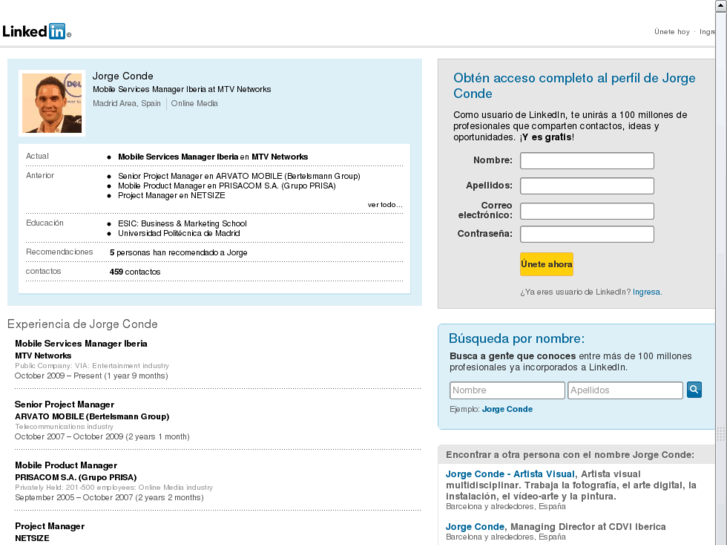Open the Ejemplo Jorge Conde link
Viewport: 727px width, 545px height.
pyautogui.click(x=507, y=409)
